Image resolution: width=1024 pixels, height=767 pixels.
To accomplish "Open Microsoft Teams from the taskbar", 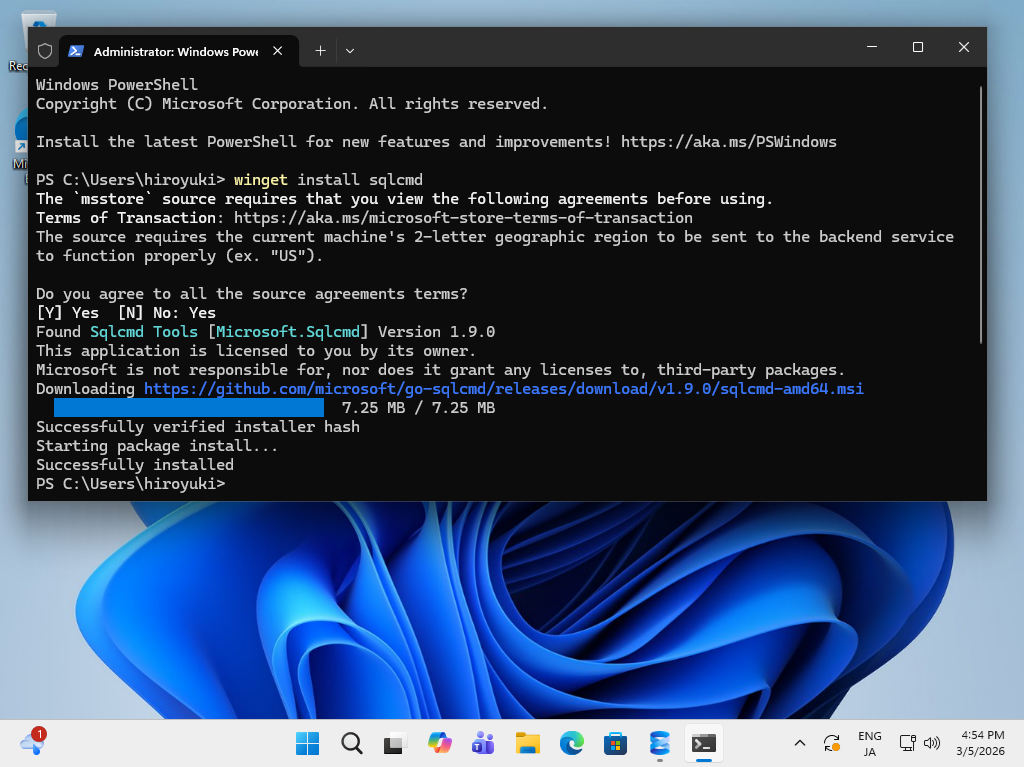I will tap(483, 743).
